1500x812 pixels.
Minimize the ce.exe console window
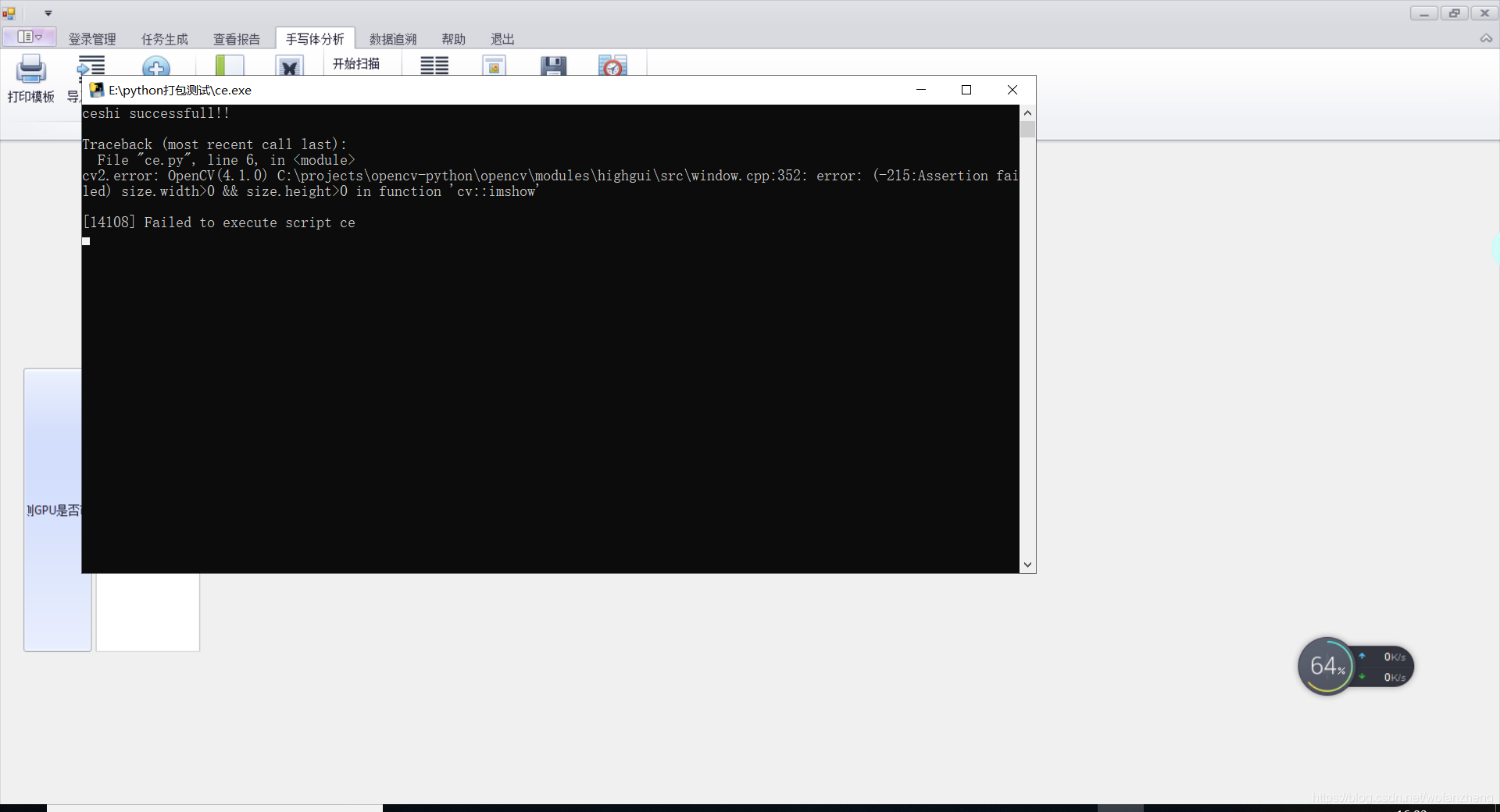pos(921,90)
